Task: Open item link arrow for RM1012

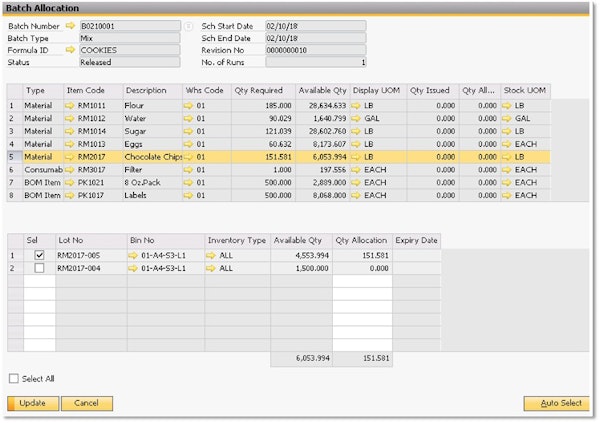Action: pos(69,118)
